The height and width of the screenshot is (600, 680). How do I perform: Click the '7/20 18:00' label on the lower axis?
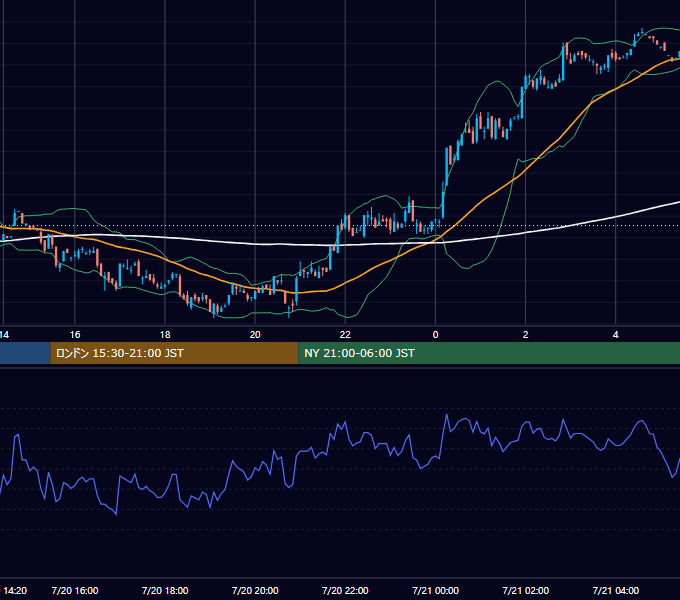pyautogui.click(x=165, y=590)
